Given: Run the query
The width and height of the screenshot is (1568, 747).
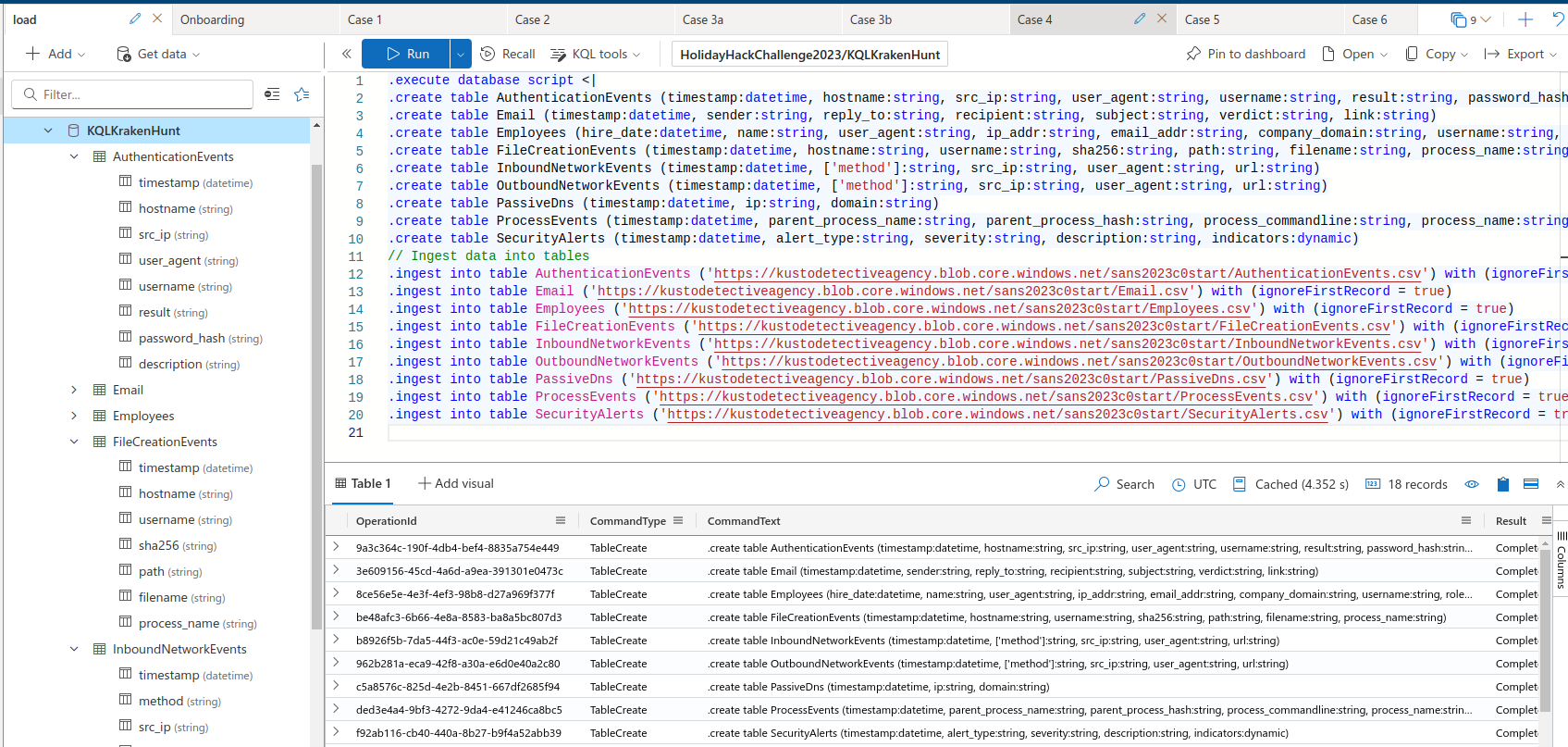Looking at the screenshot, I should pos(405,54).
